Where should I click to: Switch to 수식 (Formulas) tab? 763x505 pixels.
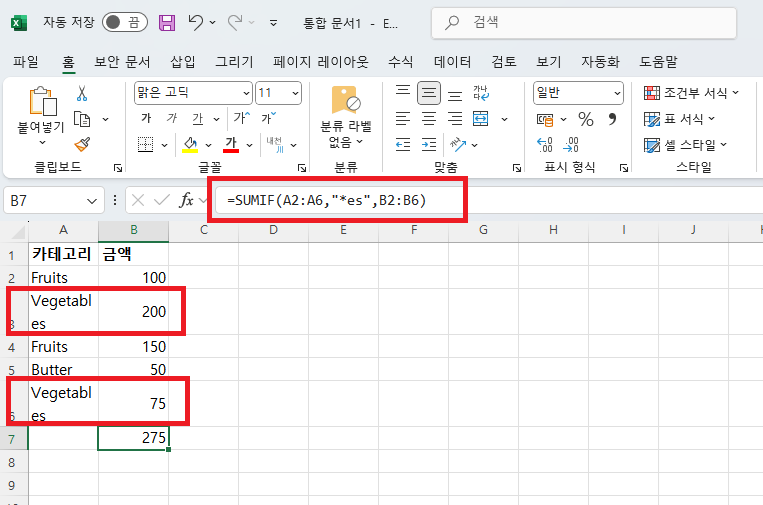(x=400, y=62)
